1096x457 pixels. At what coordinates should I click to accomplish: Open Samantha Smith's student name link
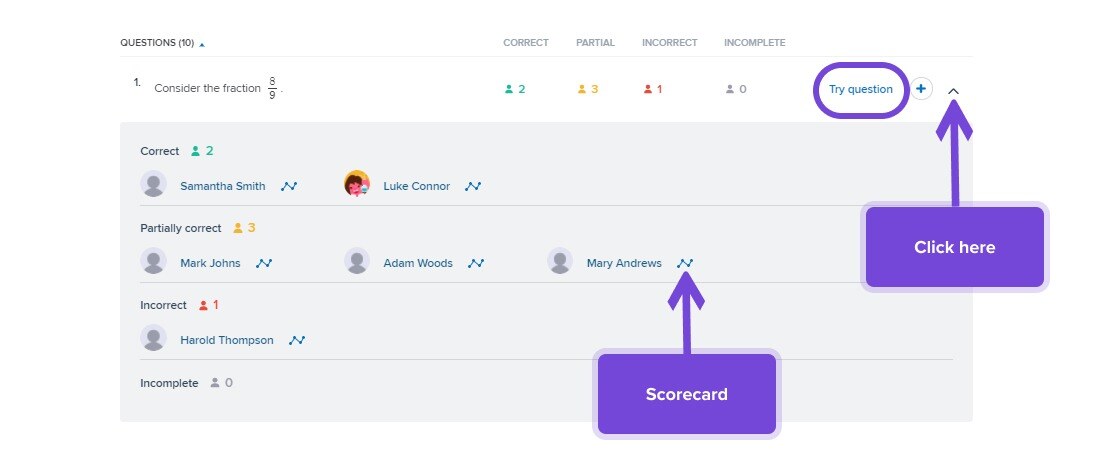pos(223,187)
